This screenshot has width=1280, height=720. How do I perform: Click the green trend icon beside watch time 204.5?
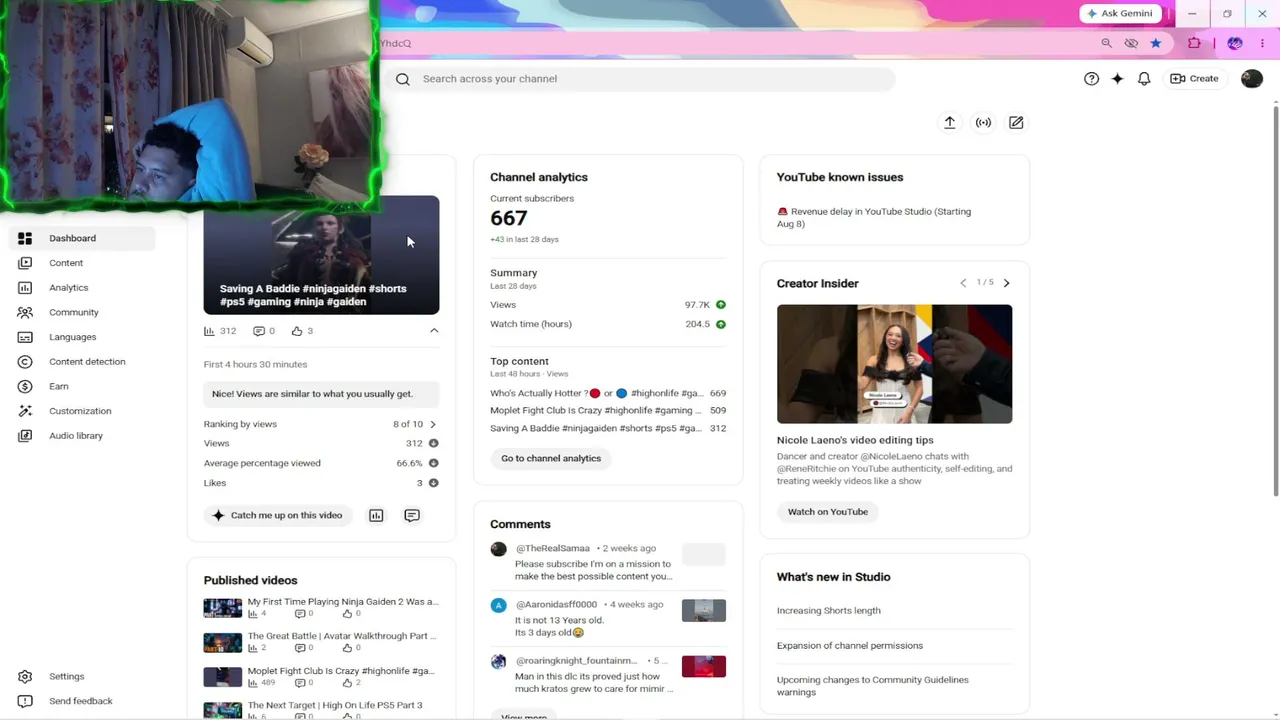click(721, 324)
